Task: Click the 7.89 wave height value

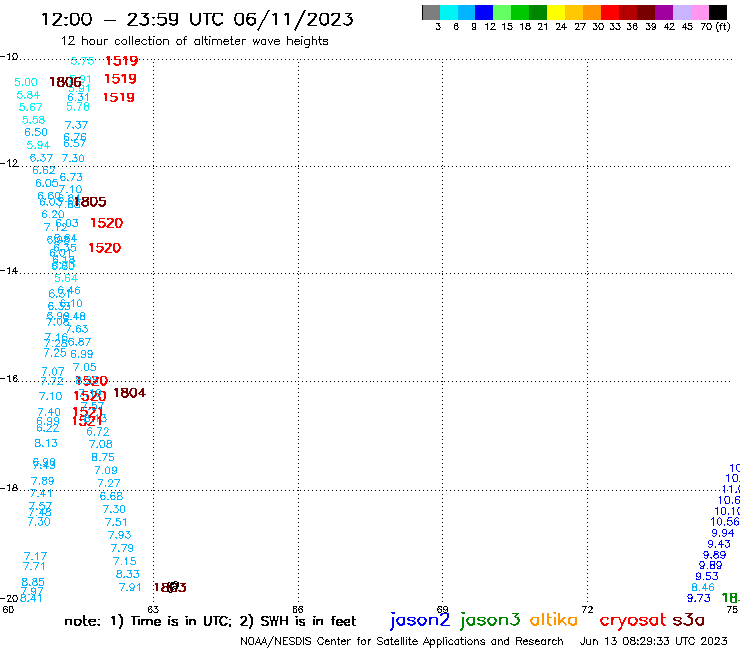Action: point(42,481)
